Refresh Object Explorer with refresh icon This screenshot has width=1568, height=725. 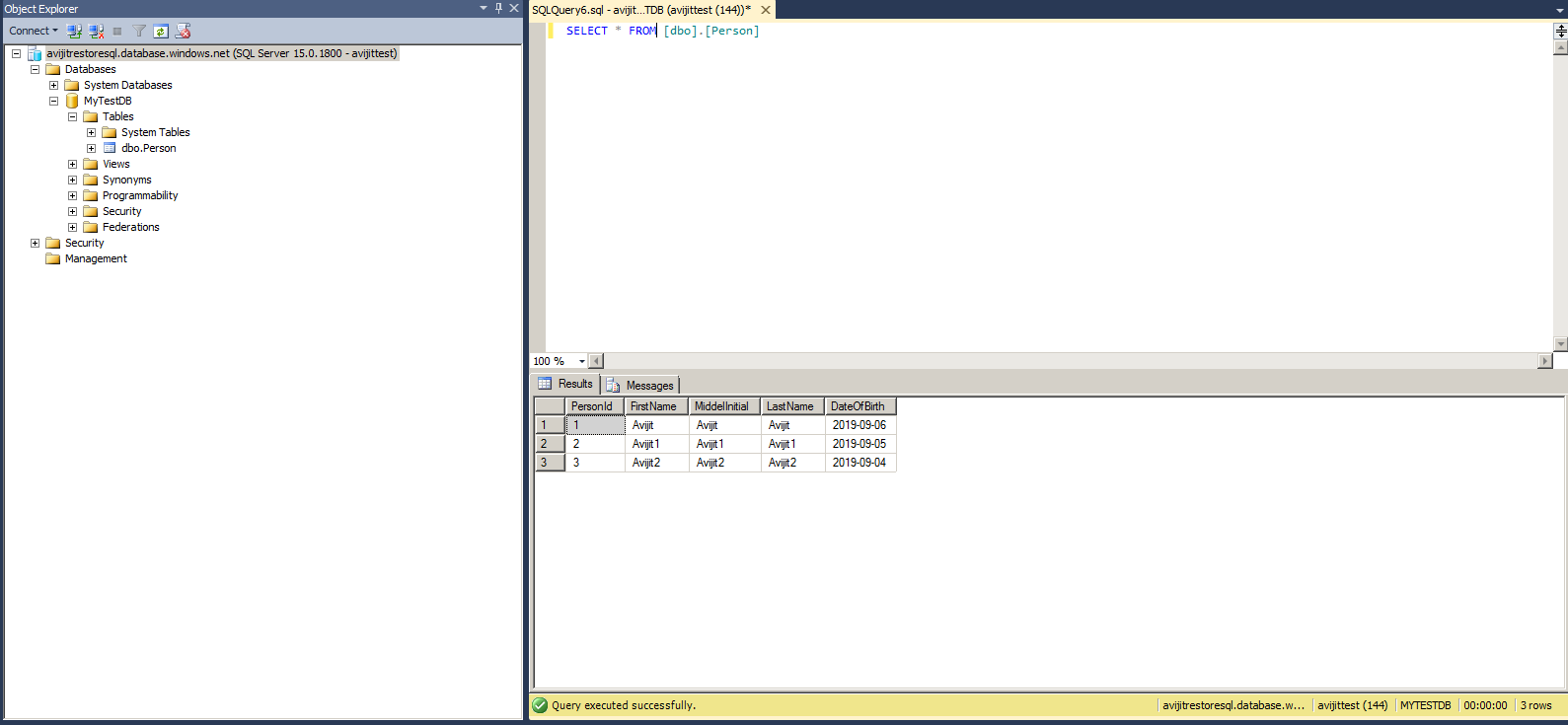pyautogui.click(x=160, y=31)
